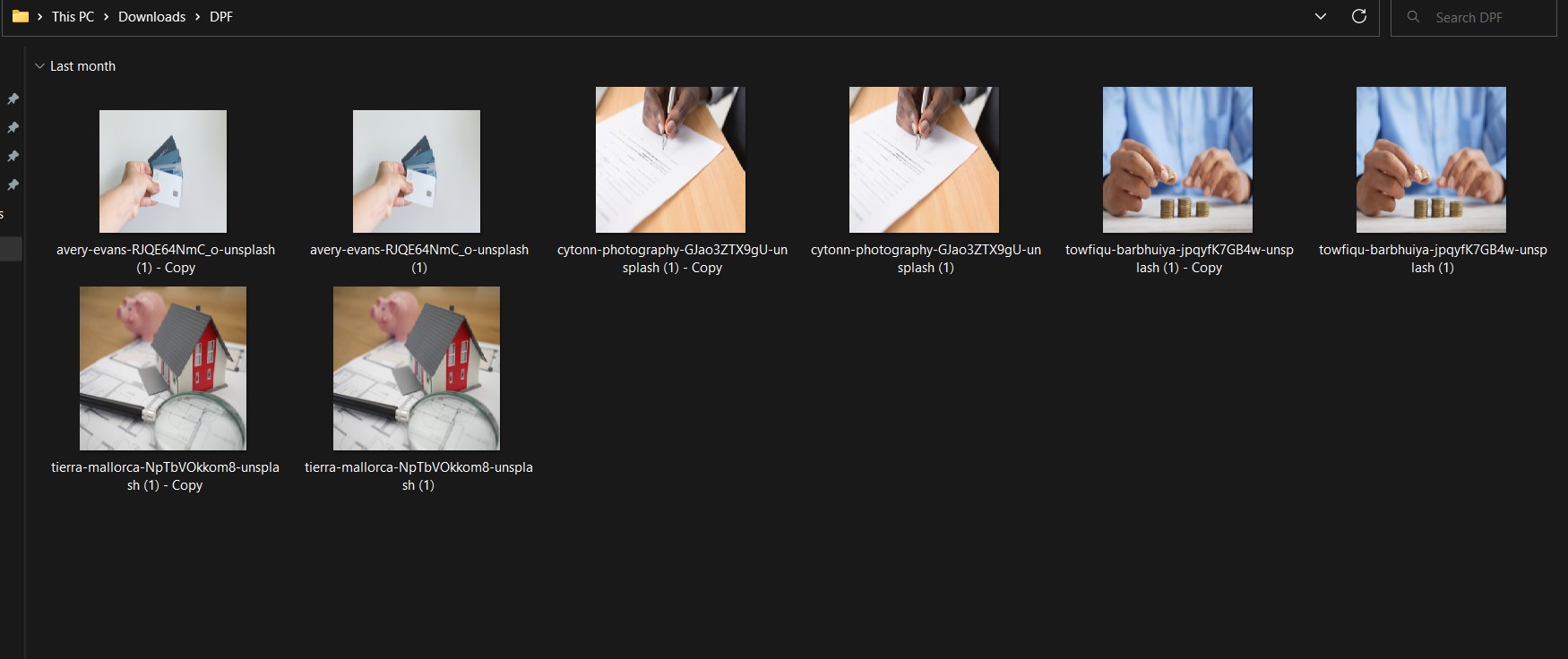Click the towfiqu-barbhuiya unsplash (1) file name label
Image resolution: width=1568 pixels, height=659 pixels.
point(1432,259)
